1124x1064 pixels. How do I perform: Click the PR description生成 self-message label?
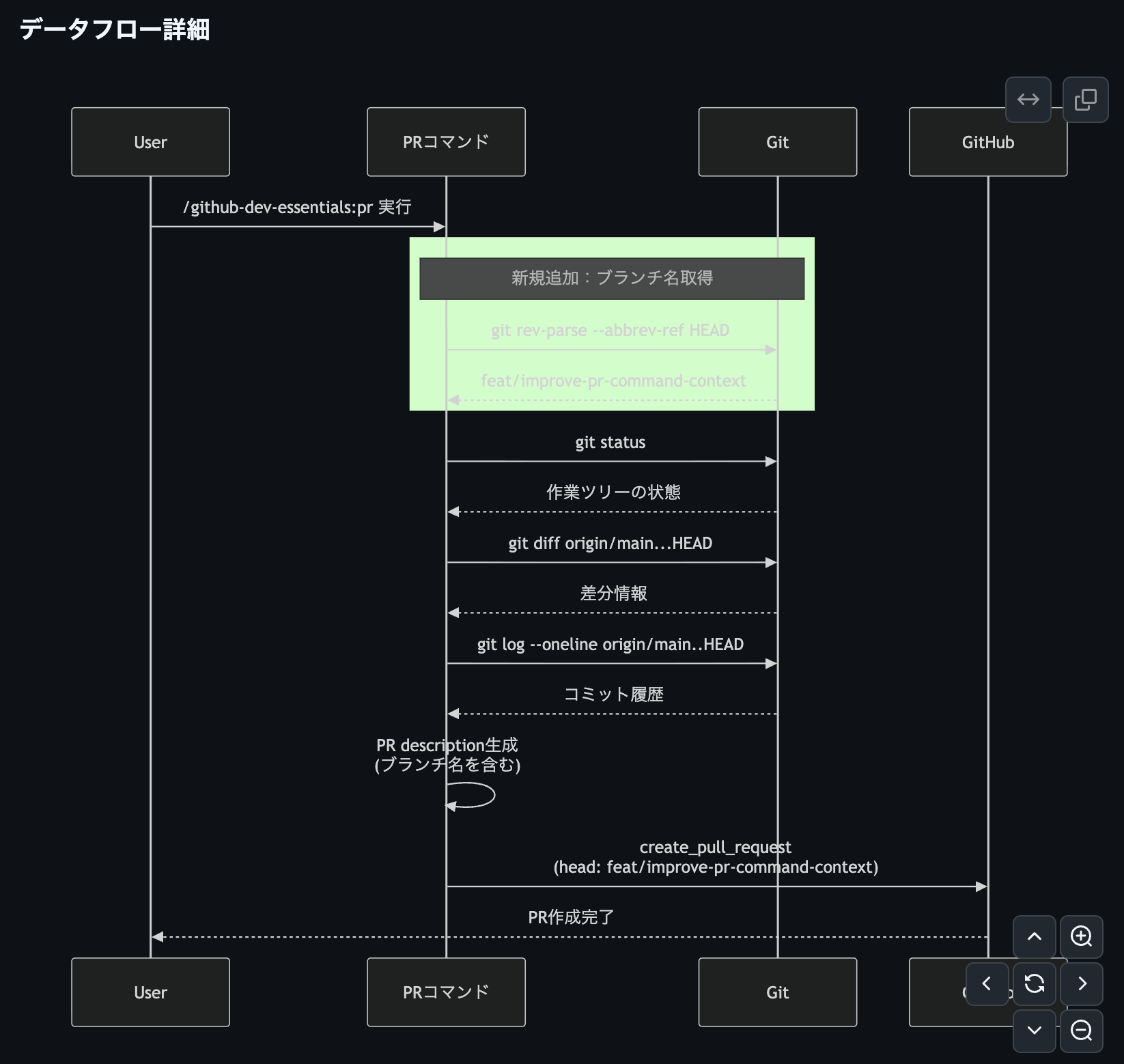tap(447, 755)
